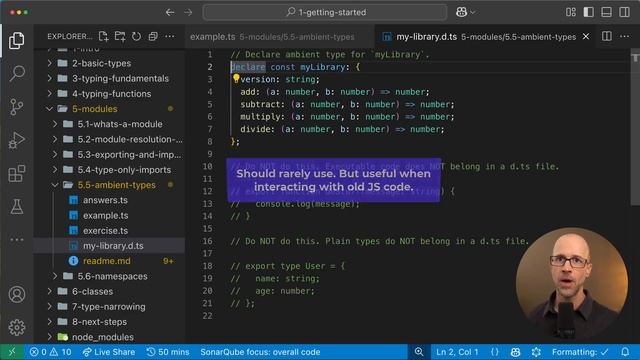Click the sparkle gear status bar icon
640x360 pixels.
tap(536, 352)
